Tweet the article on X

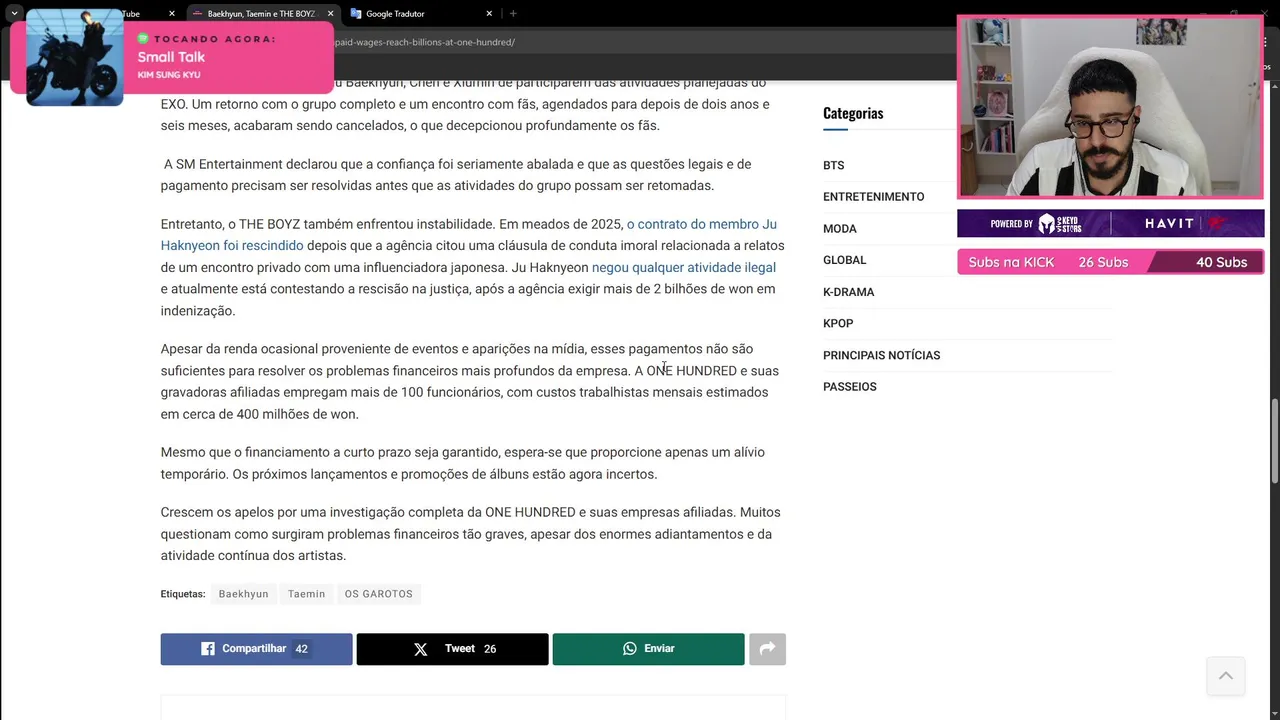[x=452, y=649]
